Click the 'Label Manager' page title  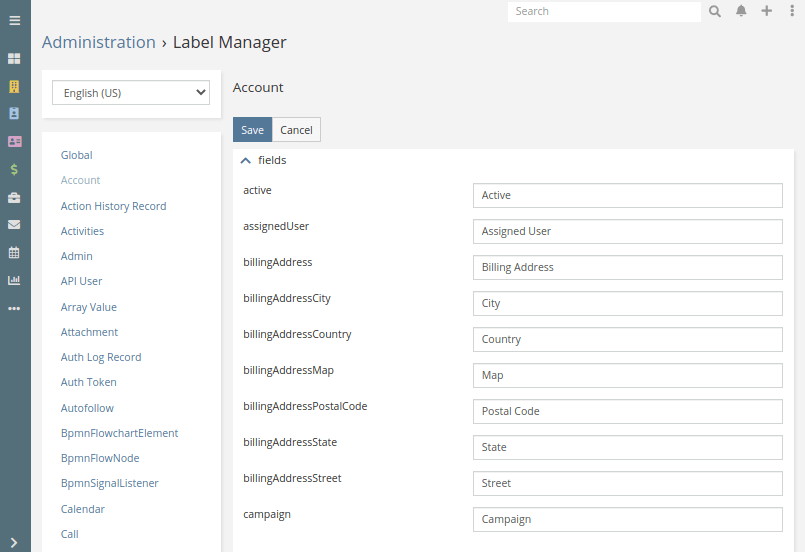[229, 42]
